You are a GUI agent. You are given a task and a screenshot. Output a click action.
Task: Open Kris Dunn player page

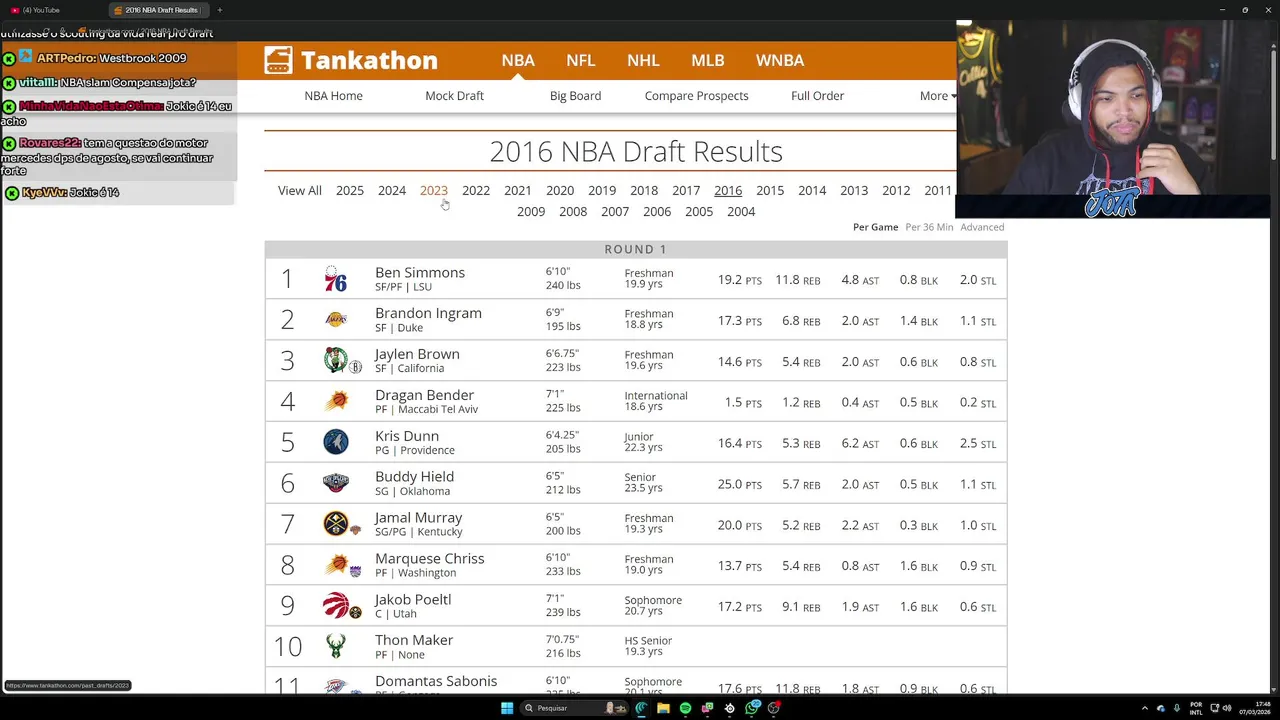click(407, 436)
